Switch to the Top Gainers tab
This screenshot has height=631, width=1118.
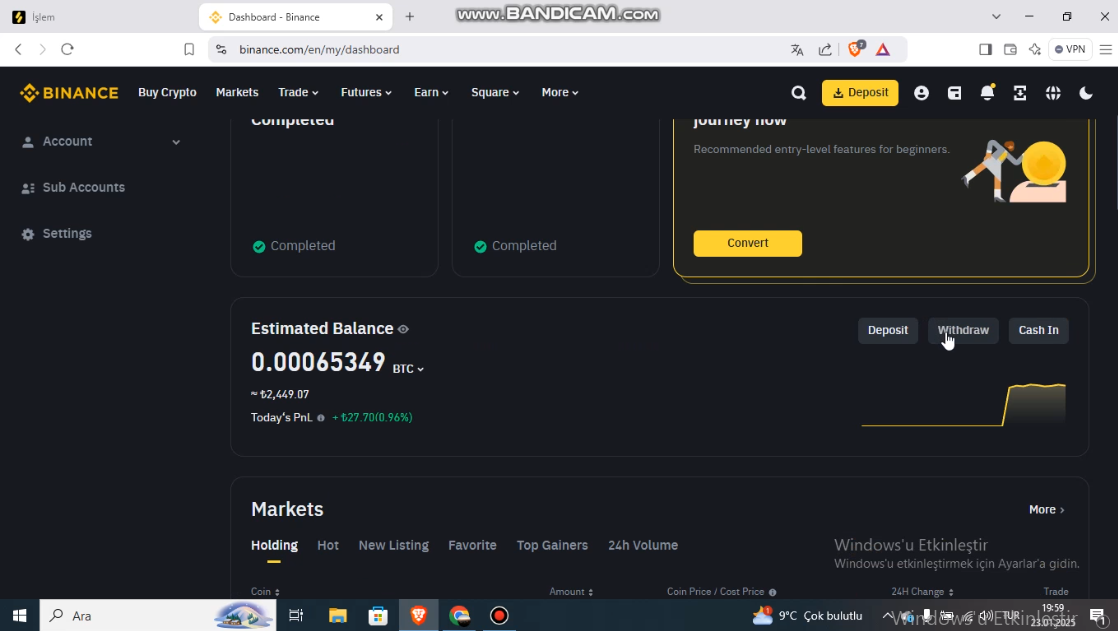552,545
